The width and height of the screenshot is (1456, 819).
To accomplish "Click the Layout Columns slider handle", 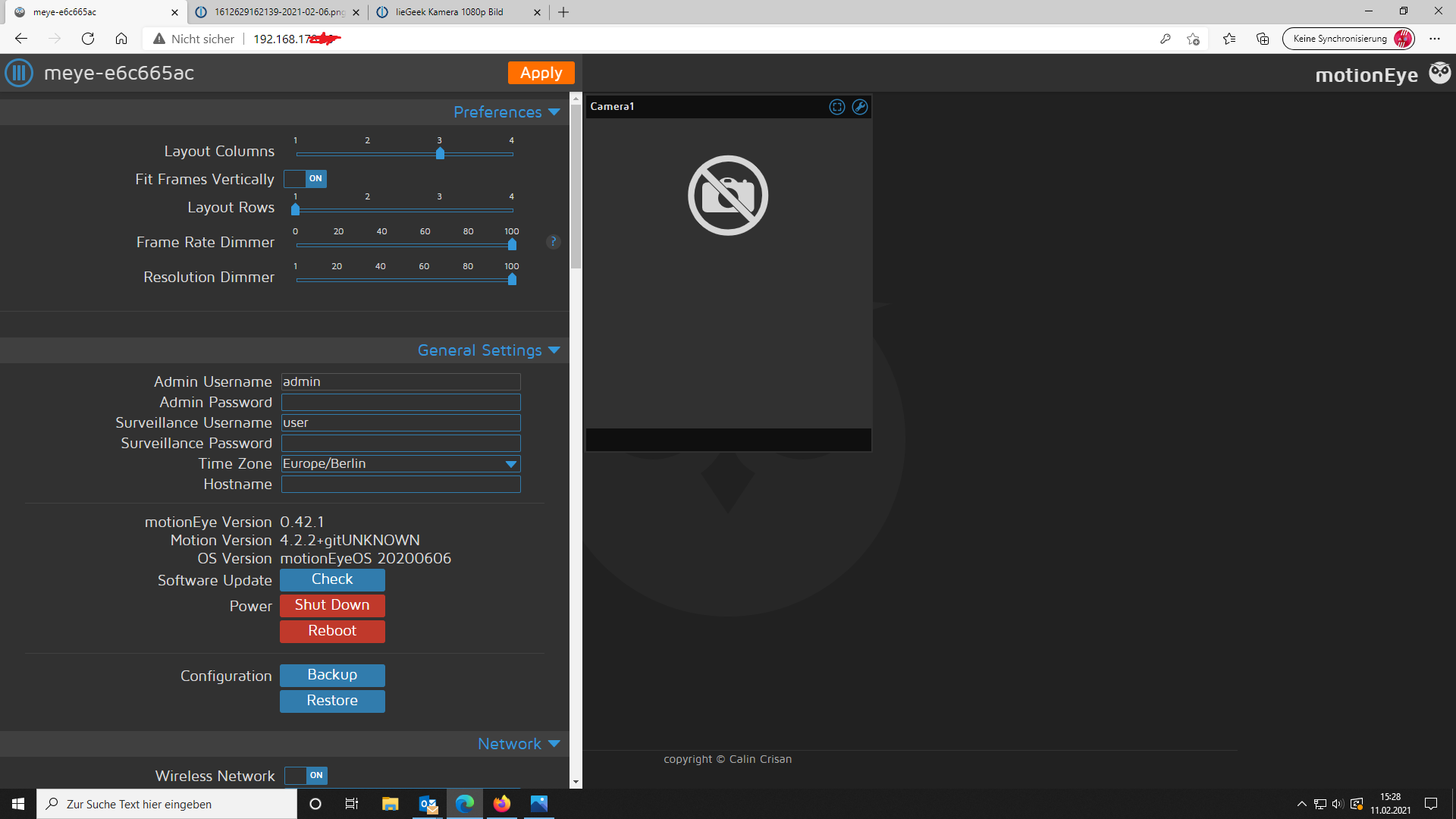I will [440, 153].
